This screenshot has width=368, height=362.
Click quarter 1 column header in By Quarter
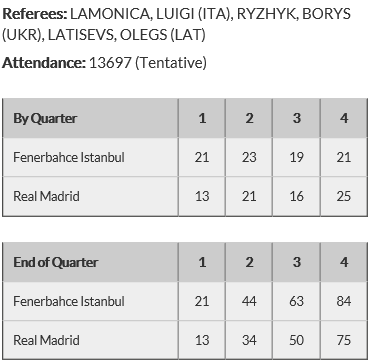click(x=202, y=118)
